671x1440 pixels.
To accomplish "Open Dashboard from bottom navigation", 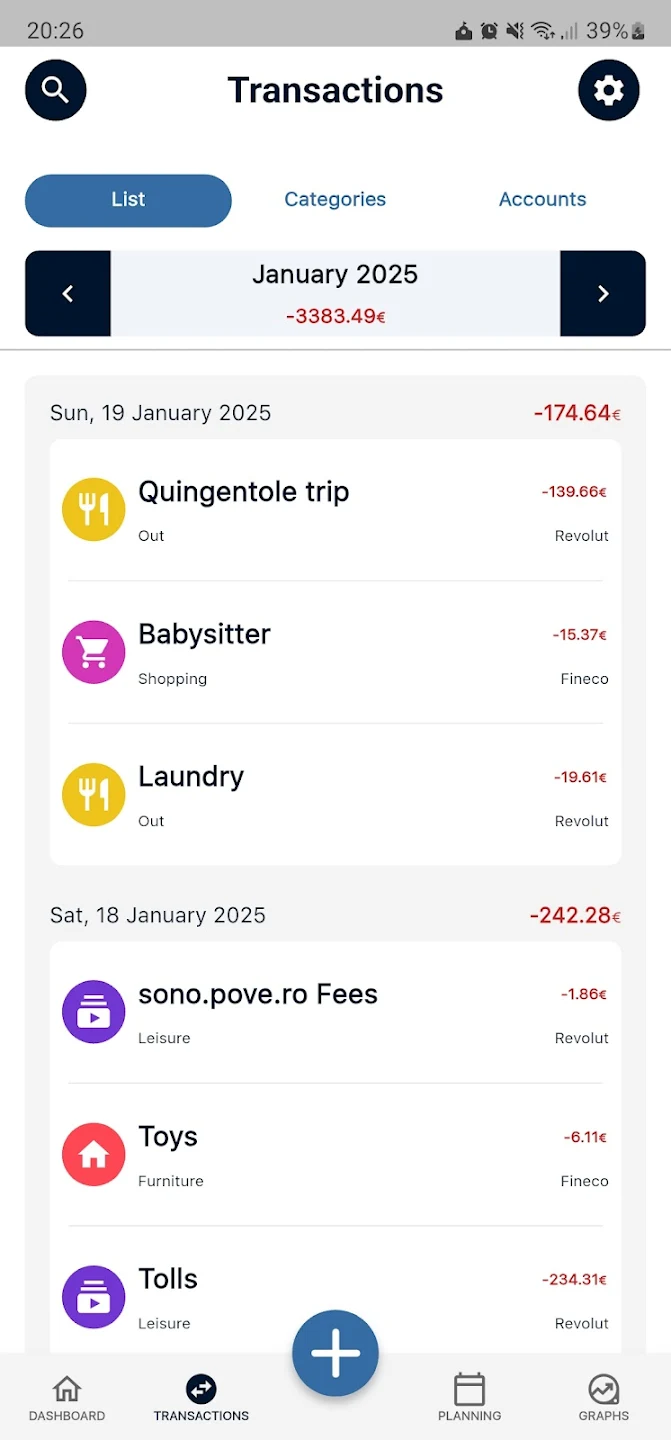I will pyautogui.click(x=67, y=1398).
